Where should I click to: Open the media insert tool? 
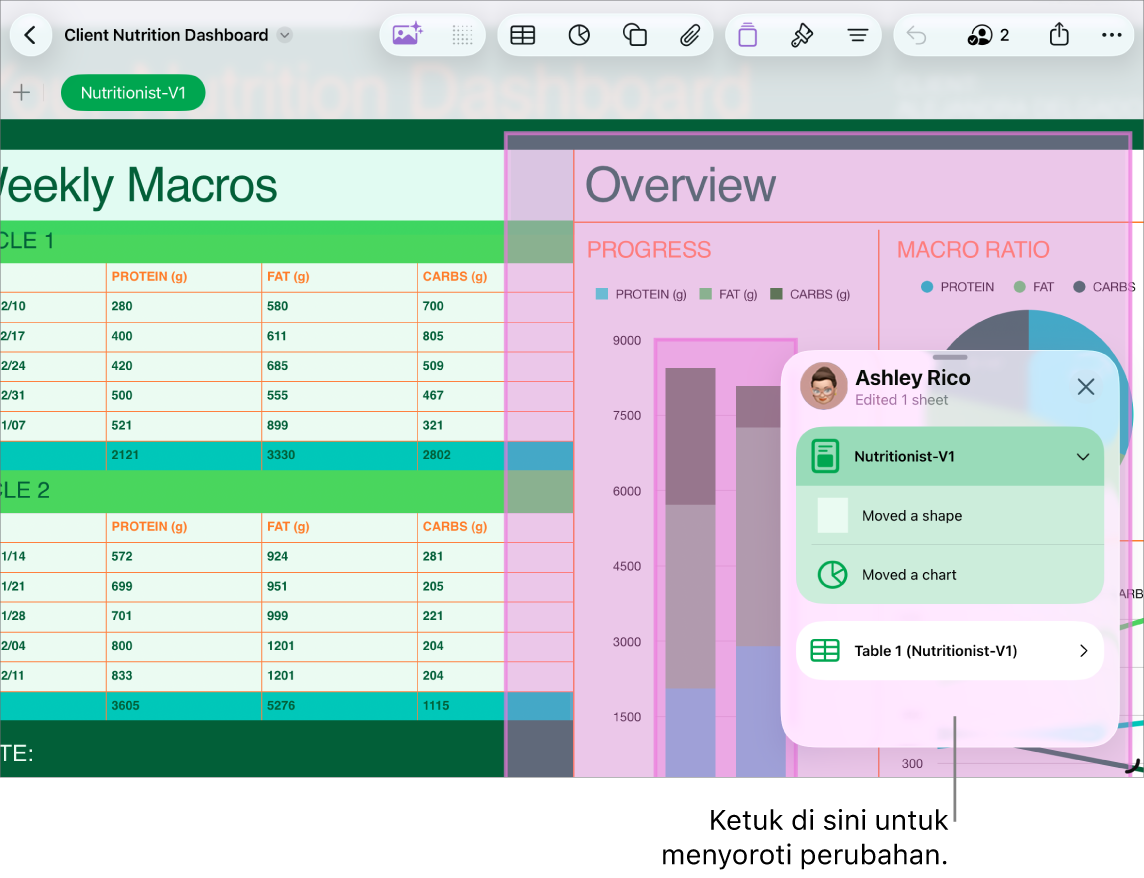(405, 35)
